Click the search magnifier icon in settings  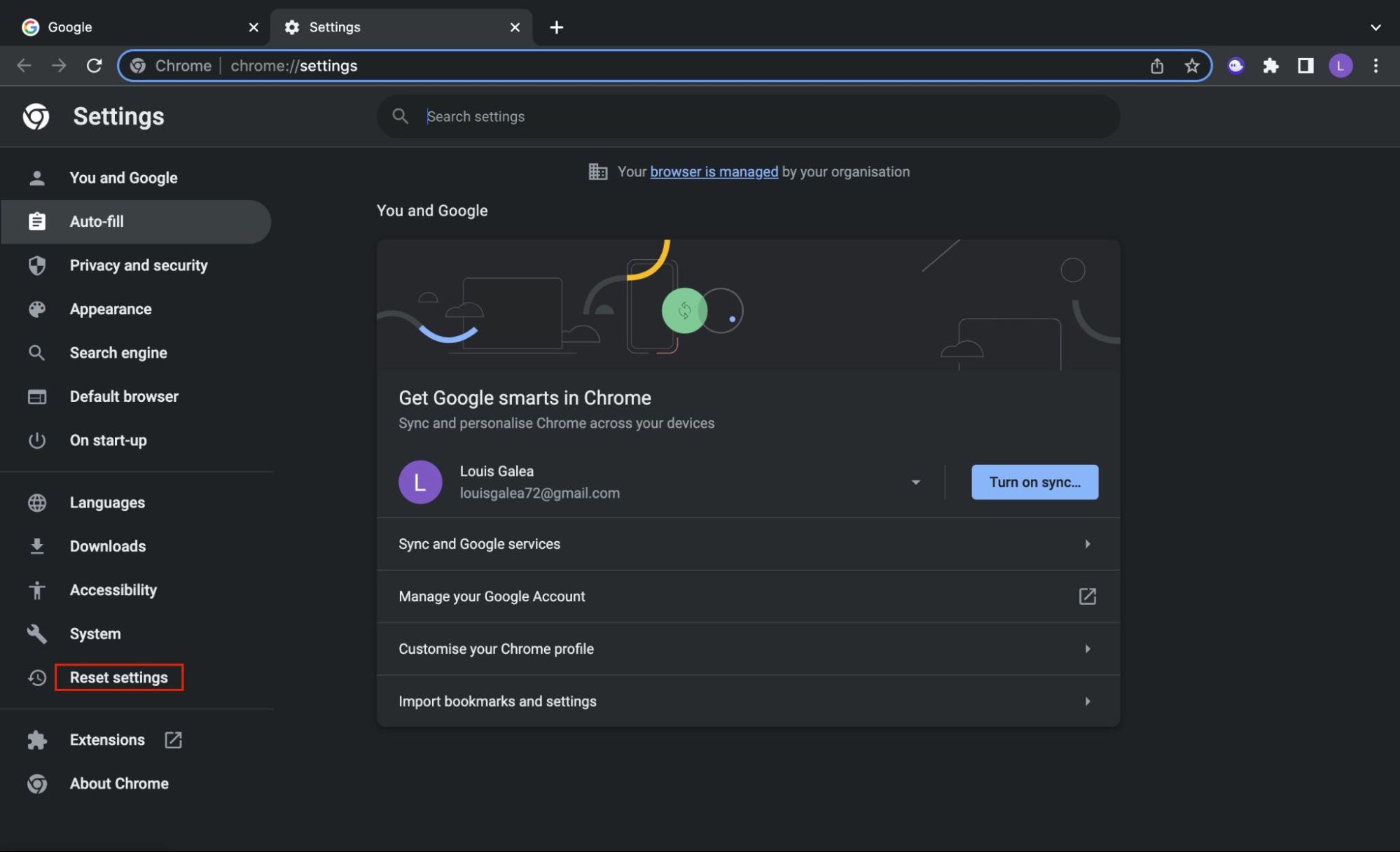(x=400, y=116)
